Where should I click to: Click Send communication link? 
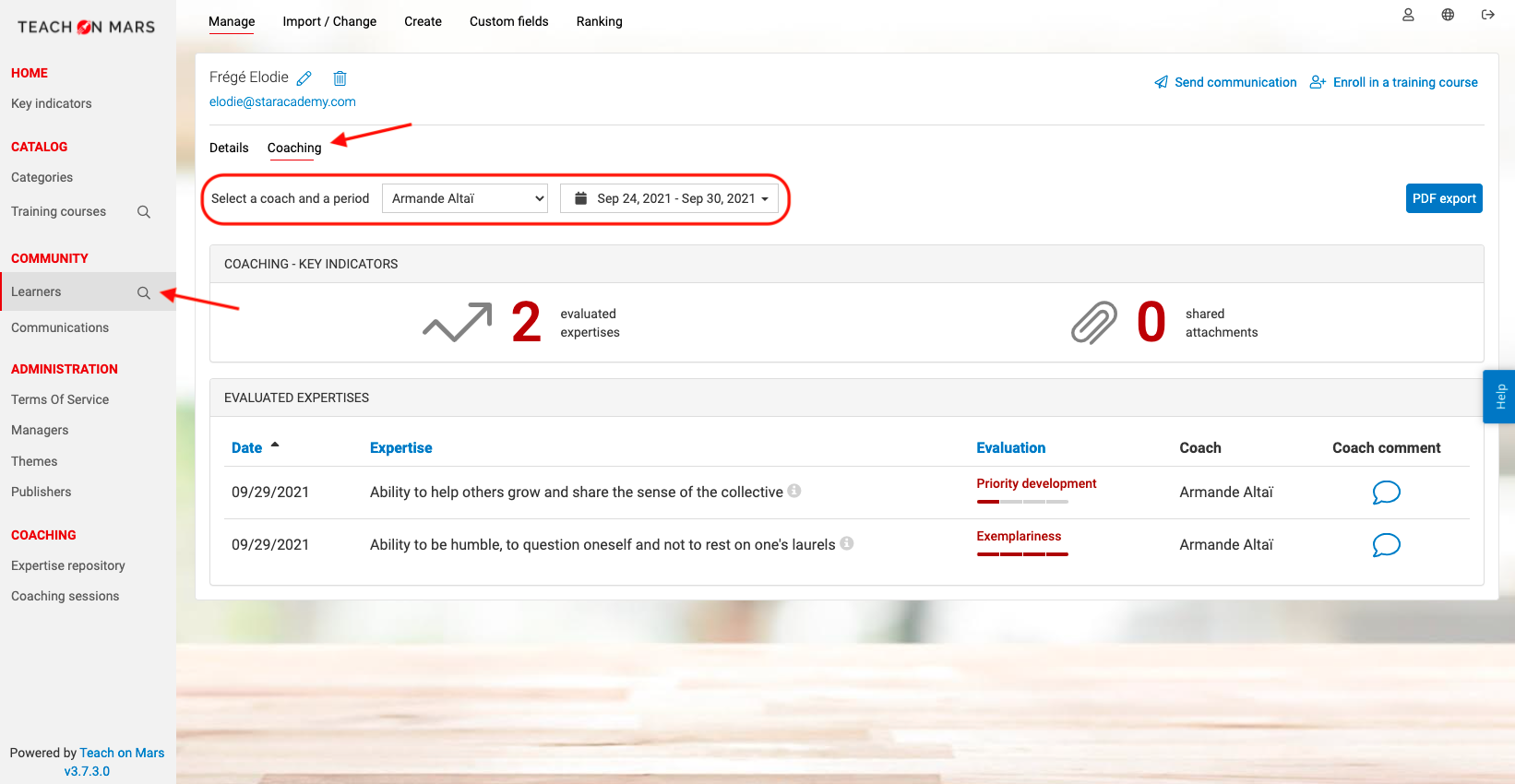(x=1235, y=82)
